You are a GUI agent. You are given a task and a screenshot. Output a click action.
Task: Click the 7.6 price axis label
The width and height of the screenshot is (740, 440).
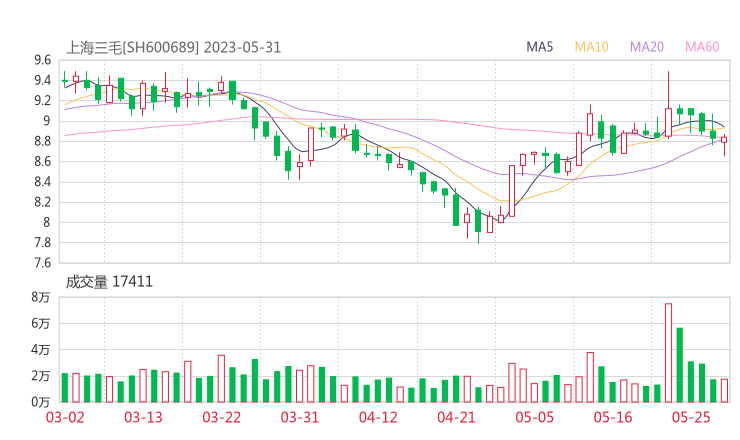(x=42, y=262)
